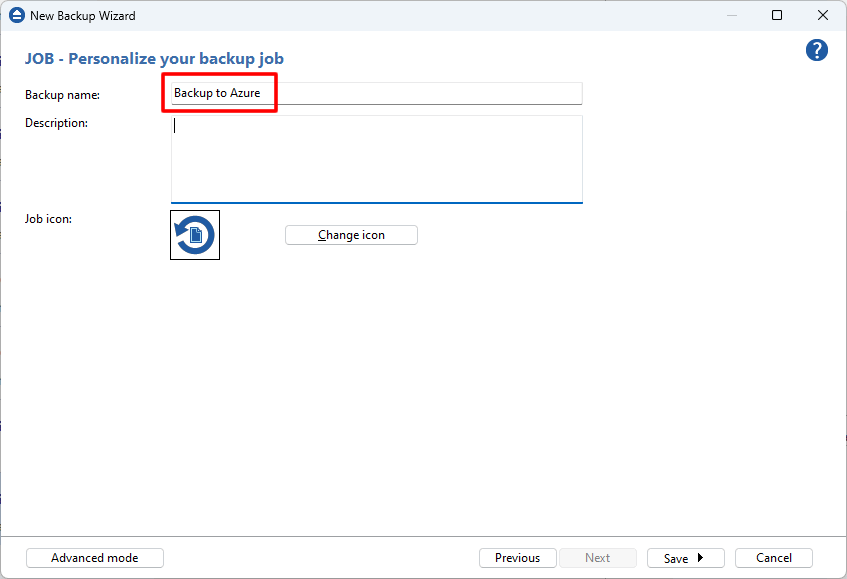Save the new backup job
Viewport: 847px width, 579px height.
(x=678, y=557)
